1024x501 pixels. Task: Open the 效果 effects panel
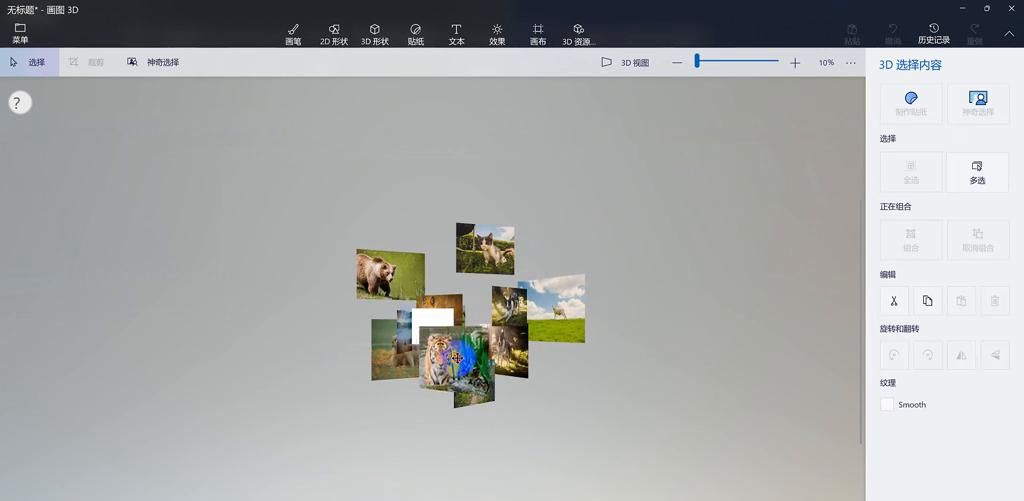497,34
